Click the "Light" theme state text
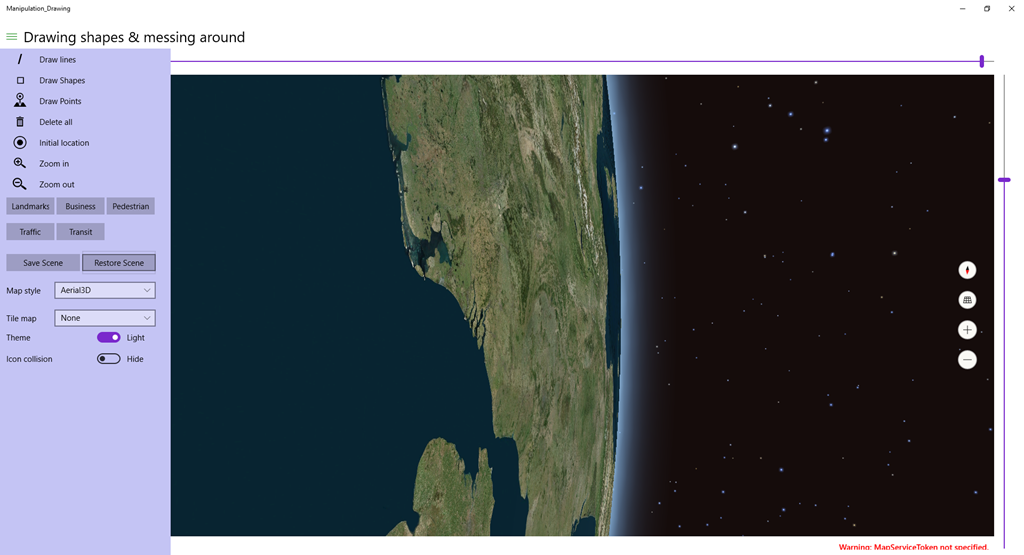The width and height of the screenshot is (1024, 555). tap(136, 338)
